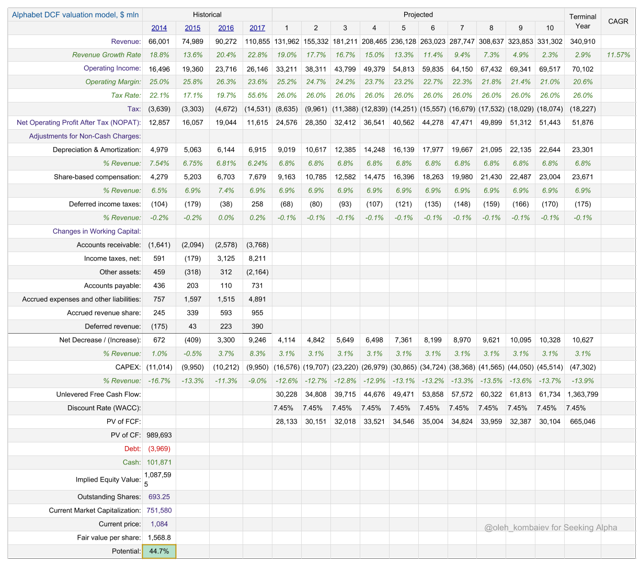The width and height of the screenshot is (640, 570).
Task: Select 2014 NOPAT value 12,857
Action: click(159, 122)
